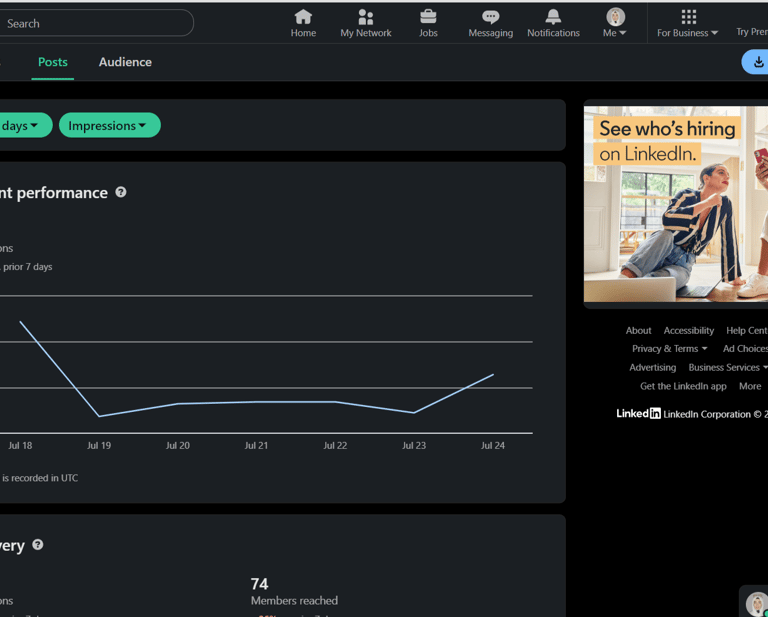
Task: Click the Jul 21 axis label
Action: (x=257, y=446)
